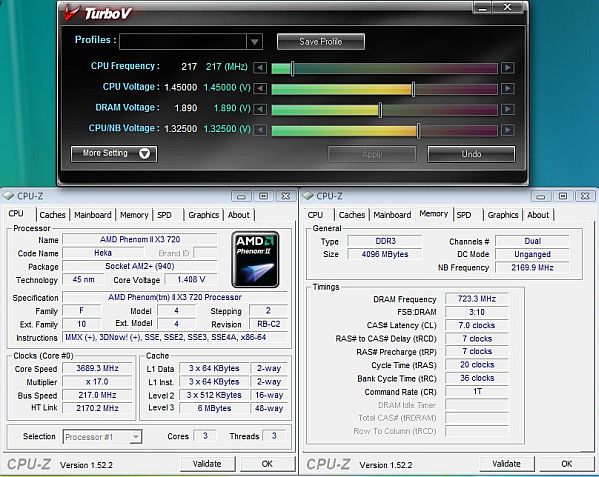This screenshot has height=477, width=599.
Task: Click the CAS# Latency value 7.0 clocks
Action: (477, 325)
